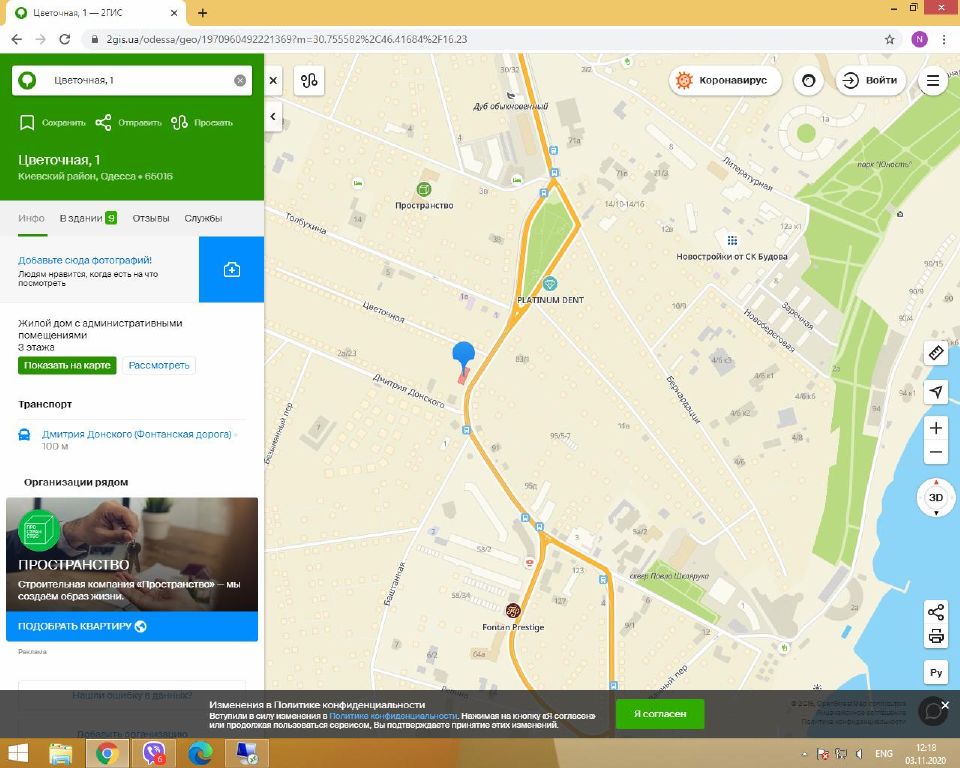This screenshot has height=768, width=960.
Task: Reload the page with the refresh icon
Action: coord(64,39)
